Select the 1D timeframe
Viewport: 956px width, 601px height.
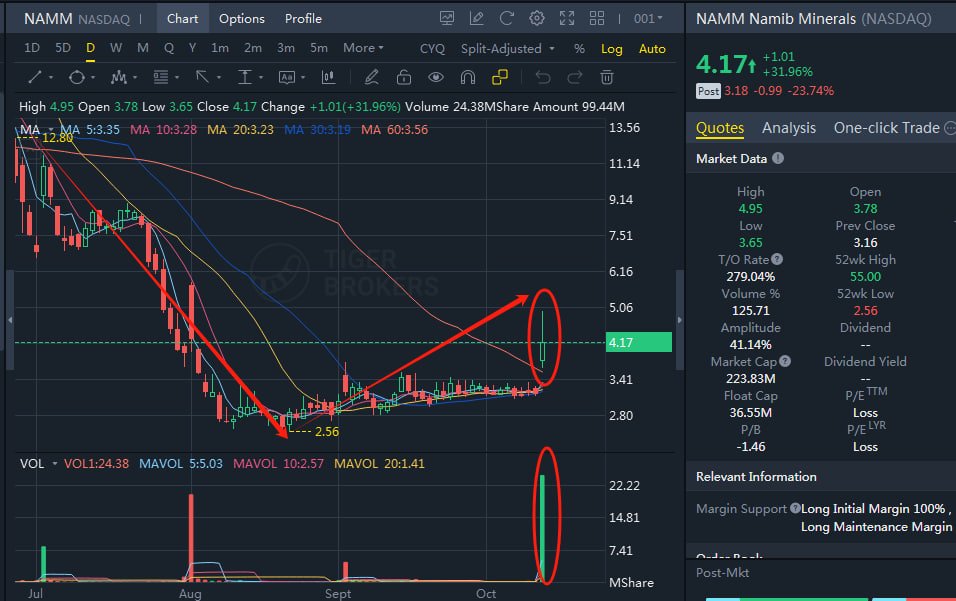pyautogui.click(x=32, y=48)
